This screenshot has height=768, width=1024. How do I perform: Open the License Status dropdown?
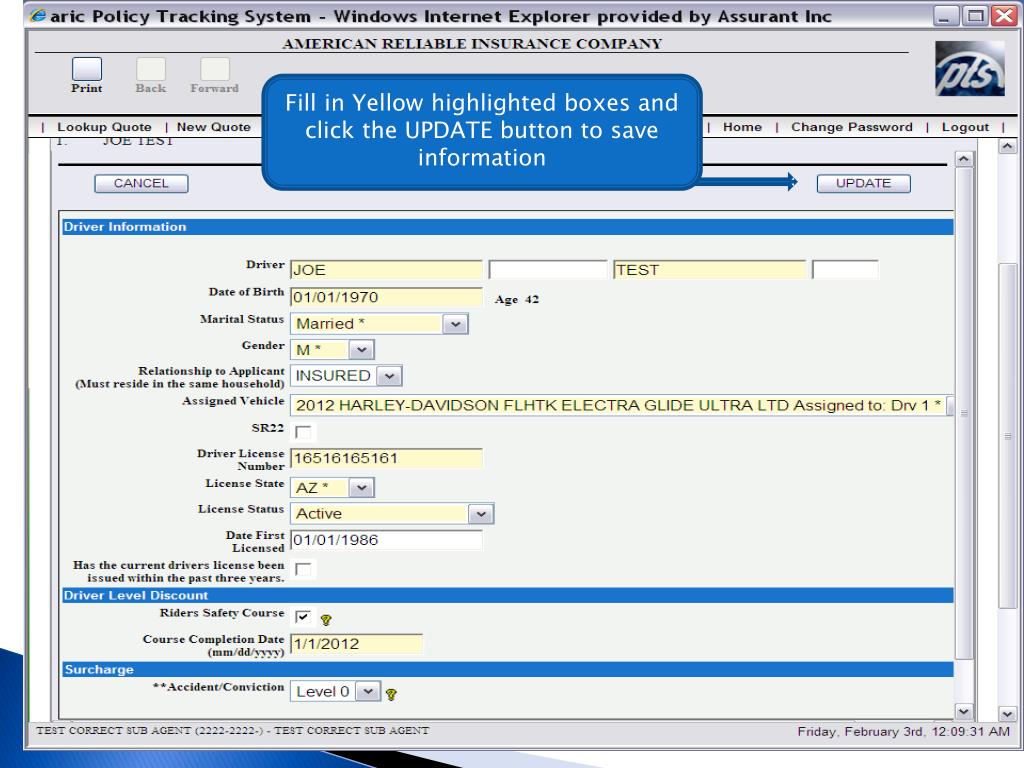click(x=481, y=514)
